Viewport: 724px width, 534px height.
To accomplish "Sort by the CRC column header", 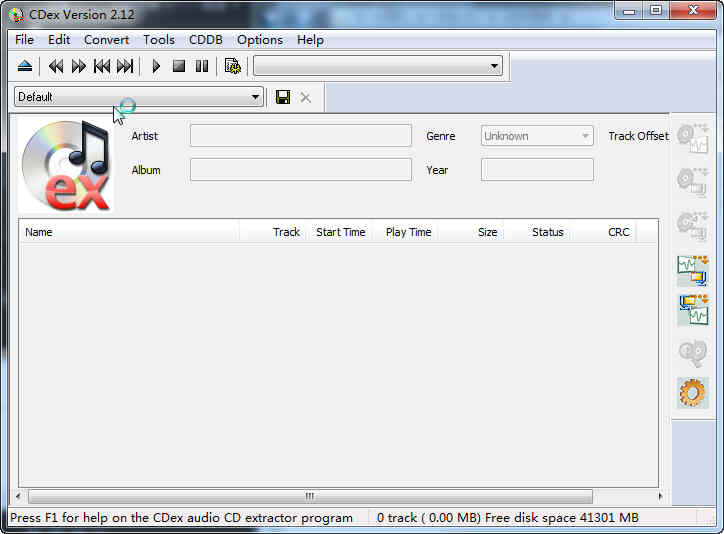I will (604, 232).
